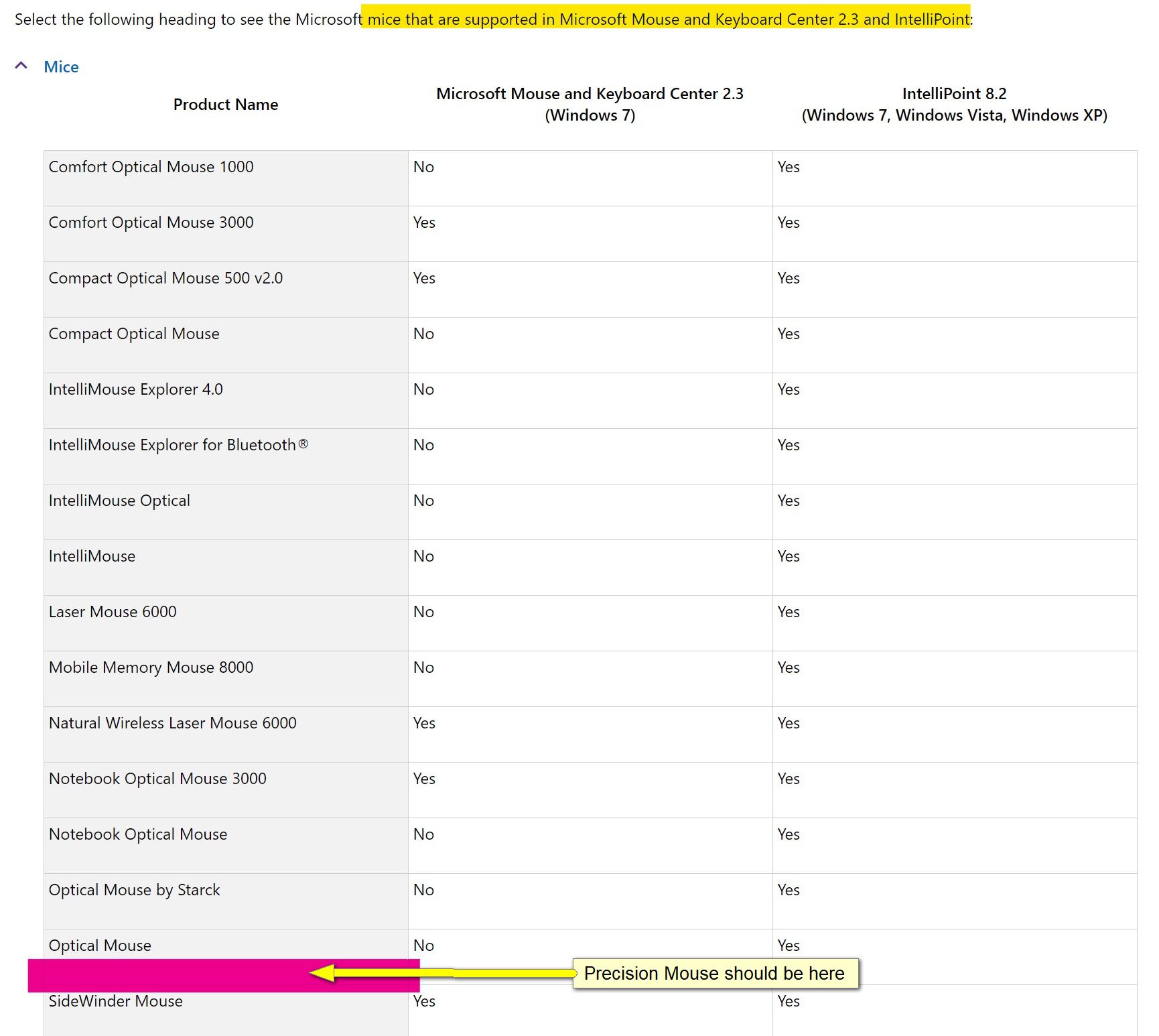Image resolution: width=1159 pixels, height=1036 pixels.
Task: Click SideWinder Mouse cell
Action: [226, 1012]
